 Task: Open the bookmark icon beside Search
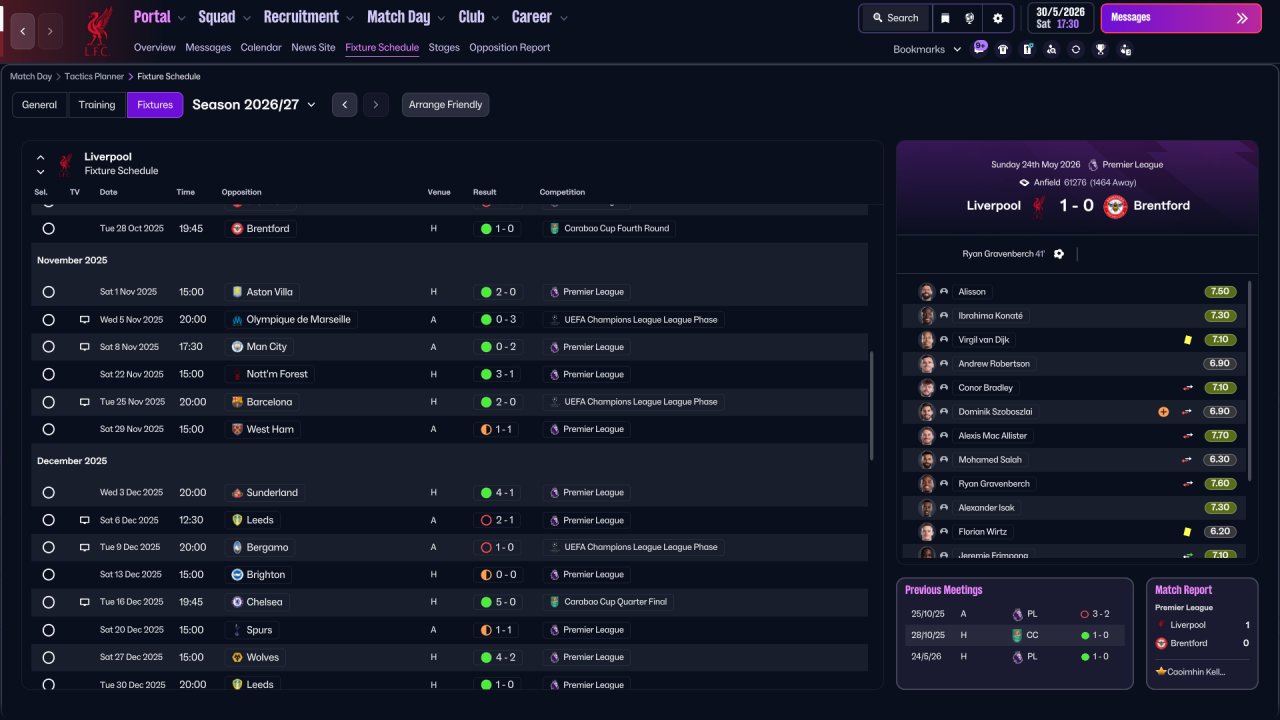pyautogui.click(x=945, y=18)
